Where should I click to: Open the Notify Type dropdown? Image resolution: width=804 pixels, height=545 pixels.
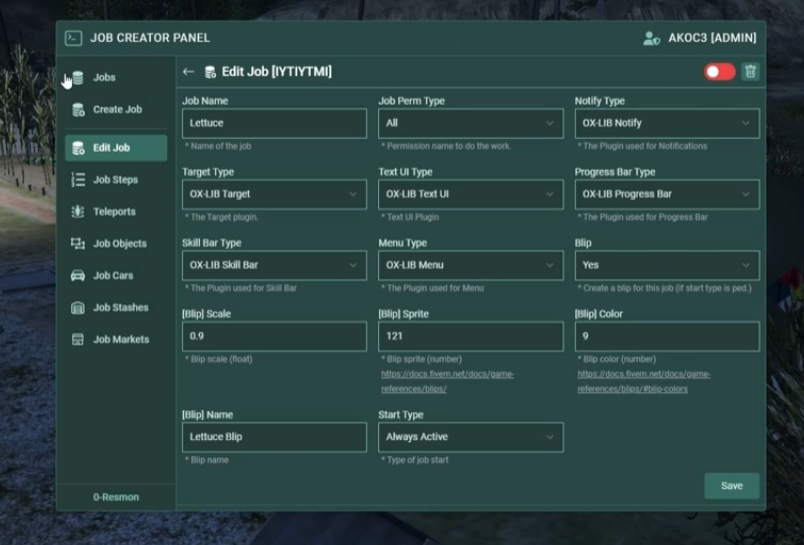667,123
